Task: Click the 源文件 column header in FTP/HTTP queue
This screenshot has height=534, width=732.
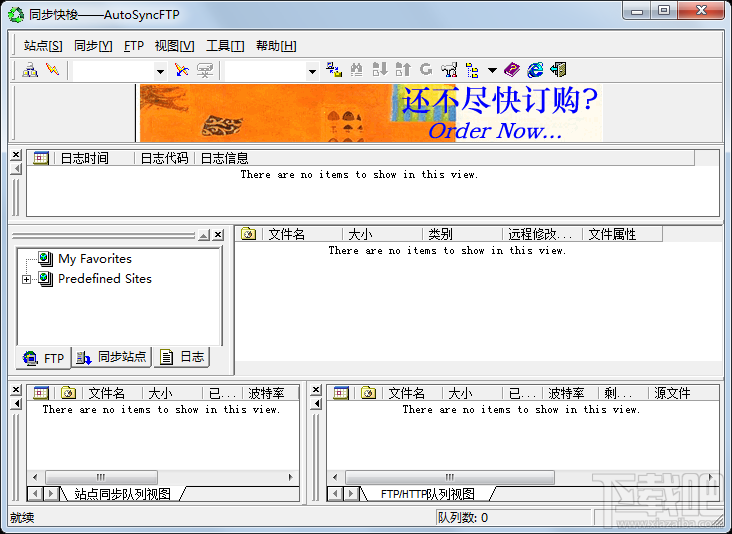Action: tap(683, 393)
